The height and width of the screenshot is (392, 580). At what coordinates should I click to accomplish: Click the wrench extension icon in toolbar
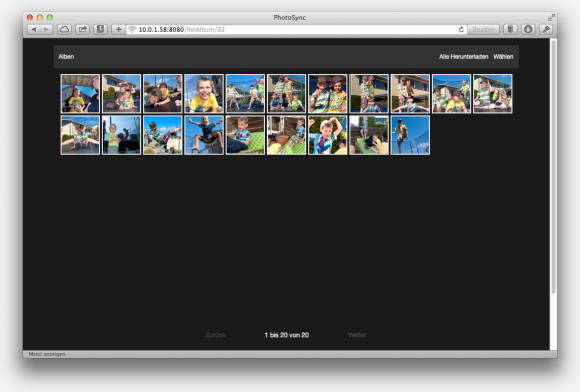tap(546, 29)
